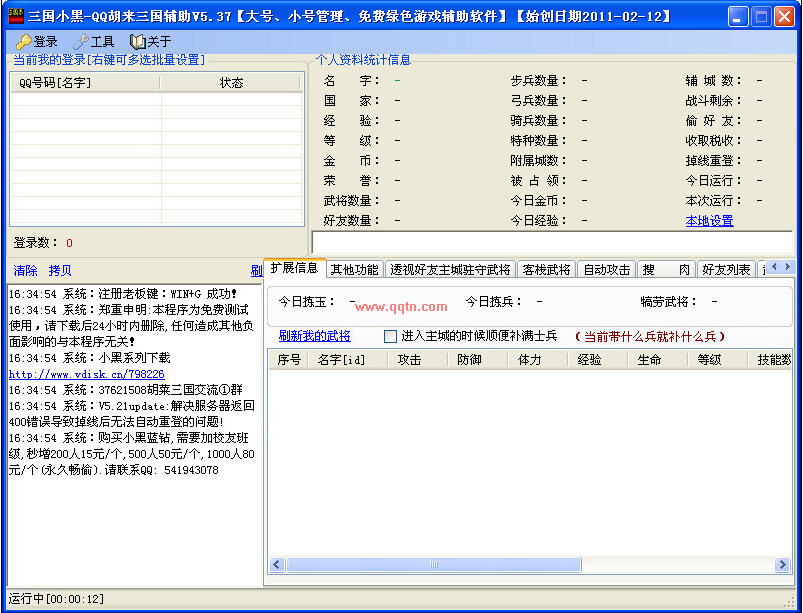Select the 客栈武将 tab
Image resolution: width=803 pixels, height=613 pixels.
pyautogui.click(x=547, y=269)
